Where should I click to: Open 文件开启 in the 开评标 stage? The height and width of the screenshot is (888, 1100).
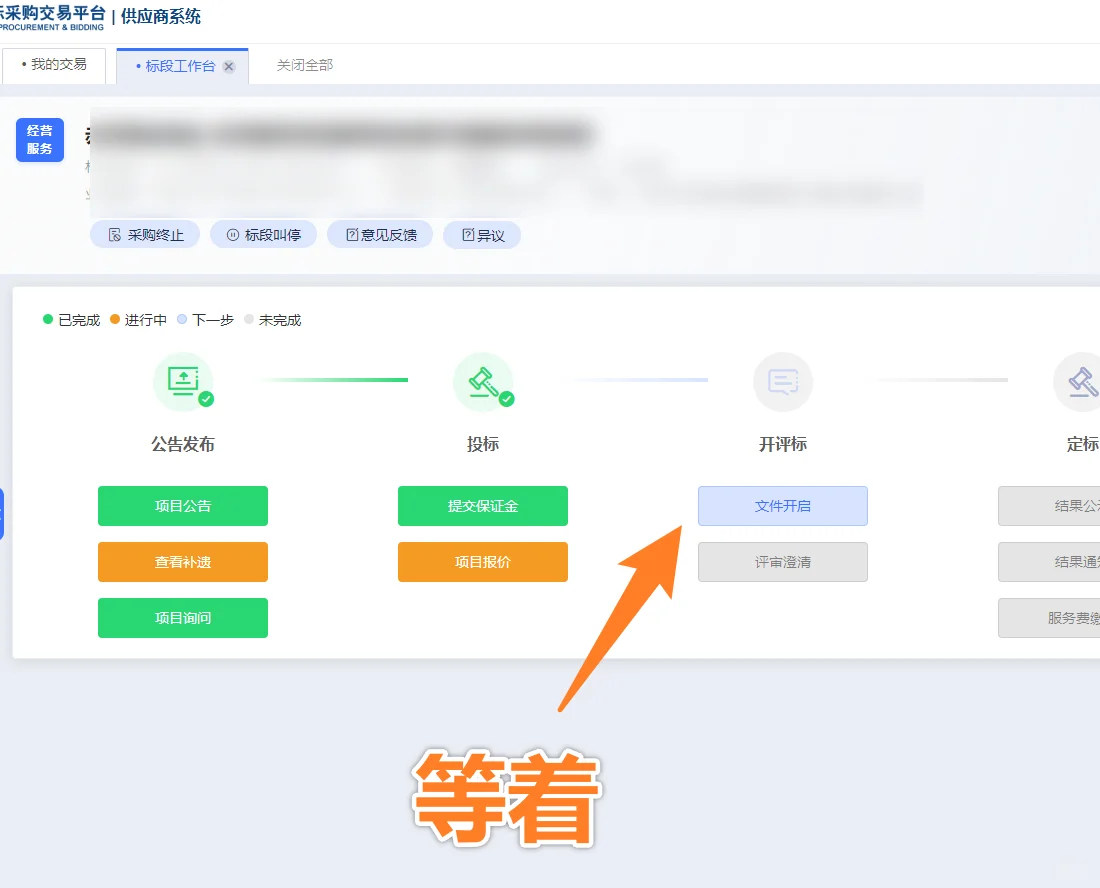tap(783, 506)
